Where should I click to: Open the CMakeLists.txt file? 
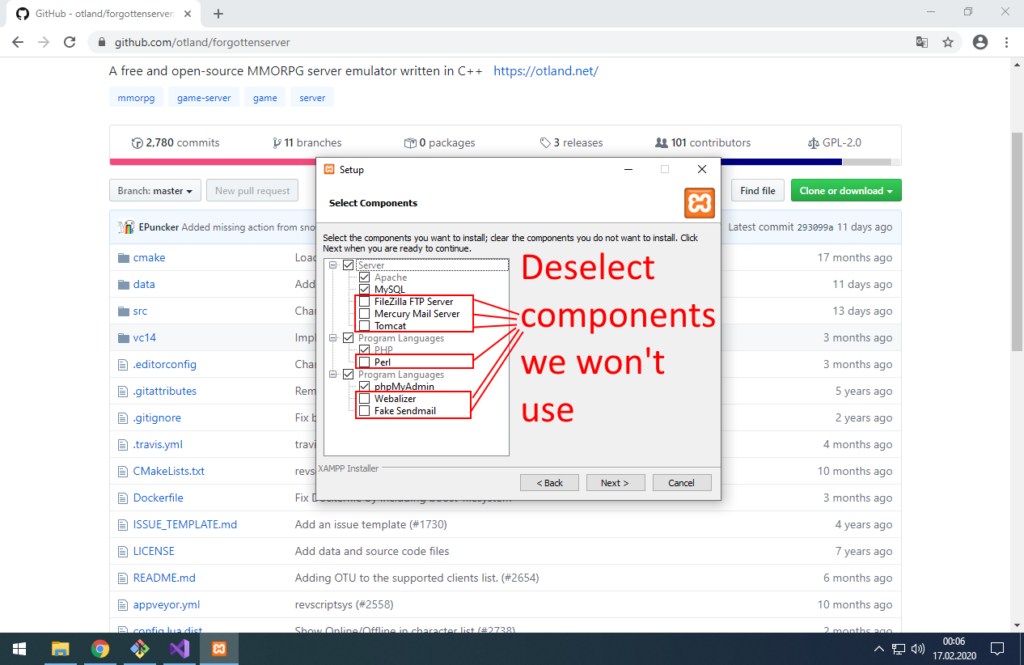168,471
